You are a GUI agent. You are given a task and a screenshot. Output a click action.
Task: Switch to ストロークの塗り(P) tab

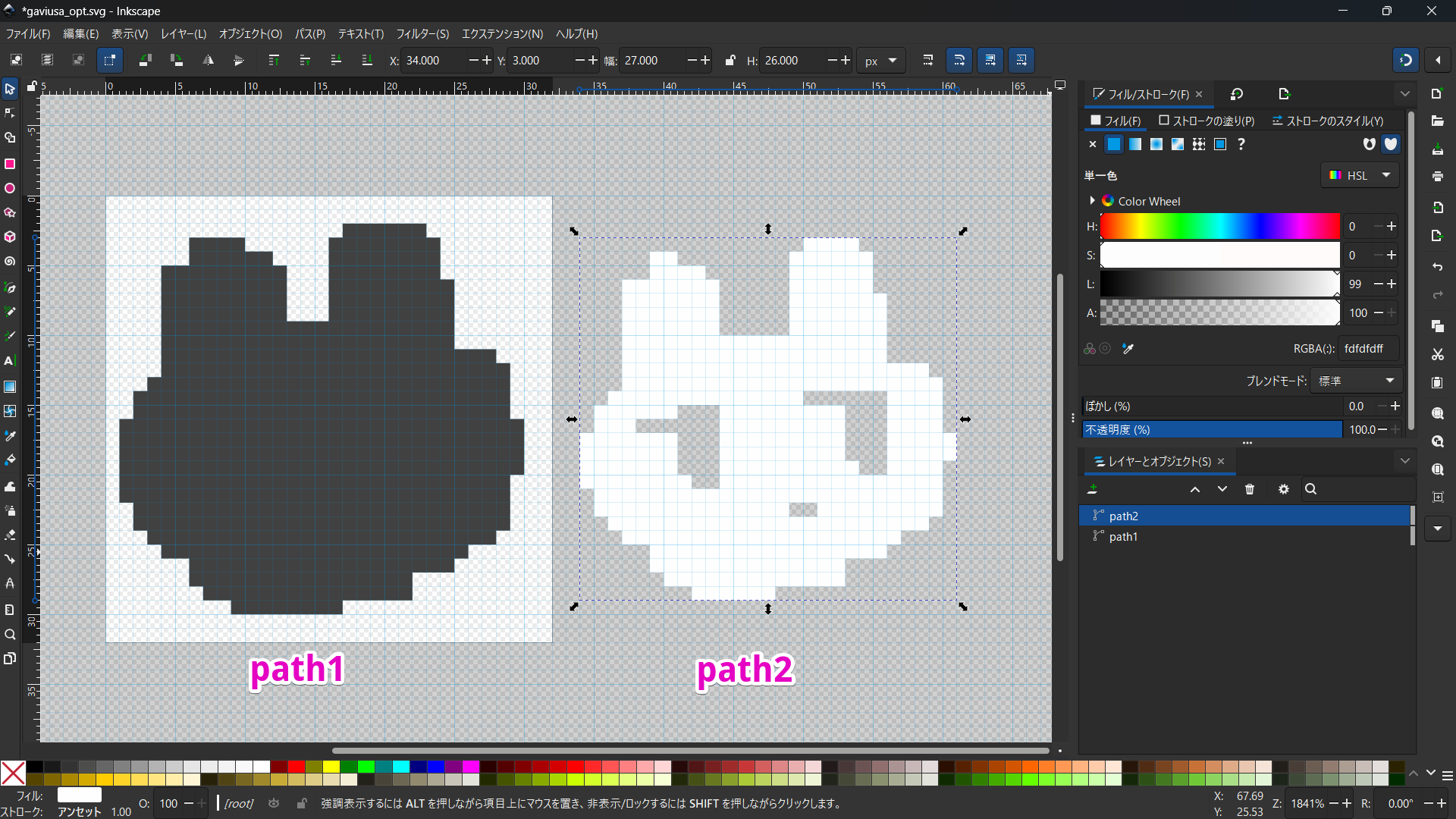coord(1207,121)
